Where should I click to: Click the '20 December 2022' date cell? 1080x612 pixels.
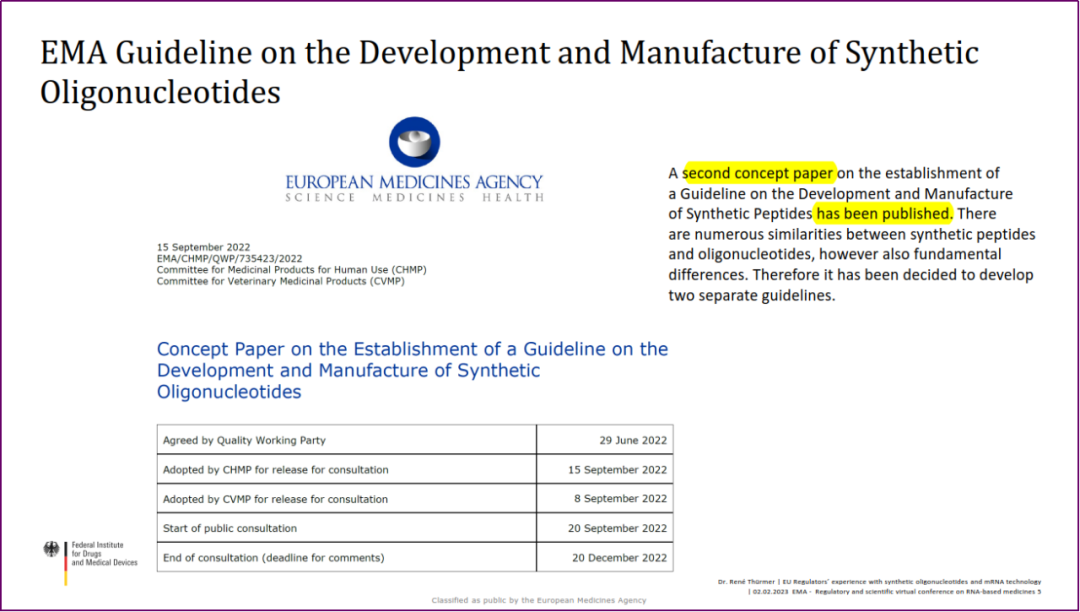click(x=605, y=558)
